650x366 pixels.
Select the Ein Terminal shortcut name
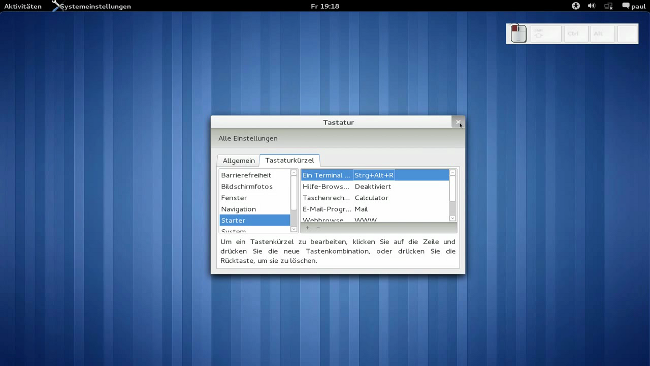tap(327, 175)
